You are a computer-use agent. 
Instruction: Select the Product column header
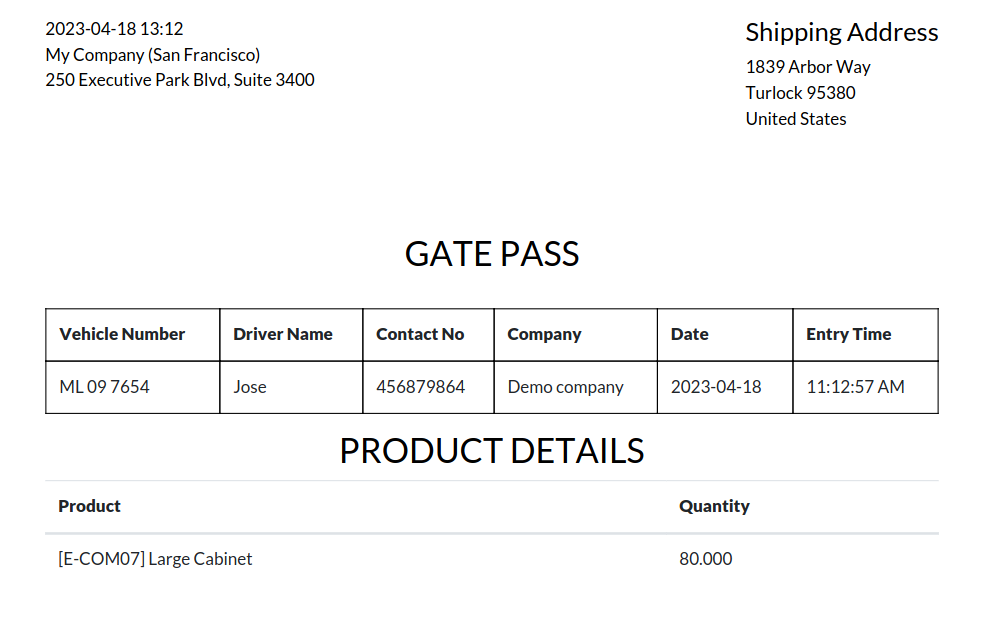point(89,506)
